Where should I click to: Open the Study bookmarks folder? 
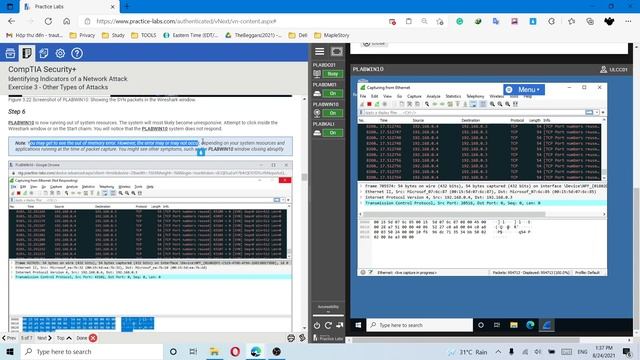113,36
